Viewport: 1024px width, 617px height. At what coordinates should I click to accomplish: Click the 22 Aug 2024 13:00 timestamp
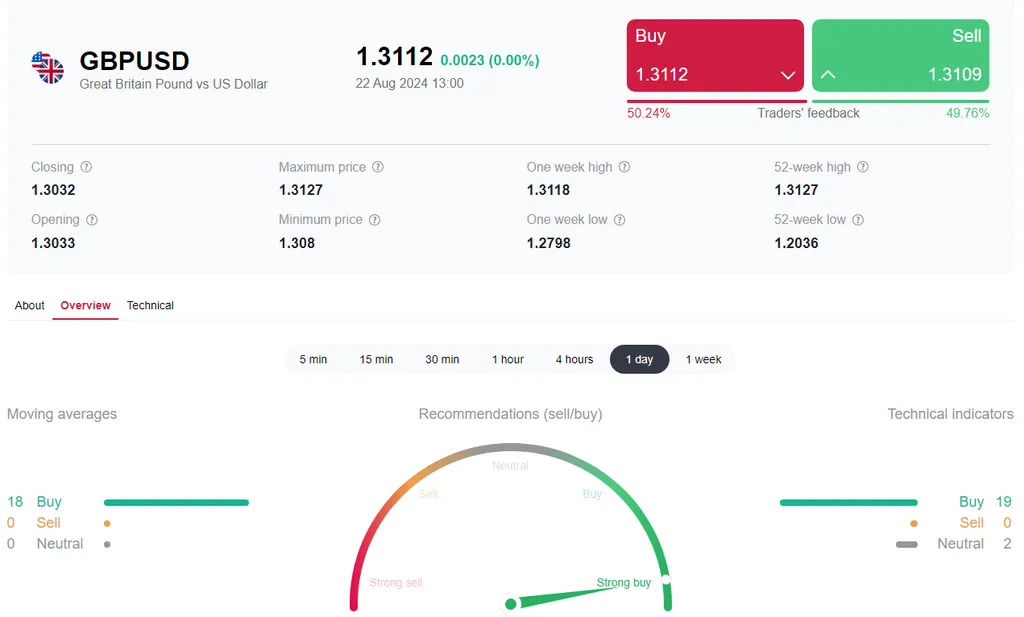point(409,84)
